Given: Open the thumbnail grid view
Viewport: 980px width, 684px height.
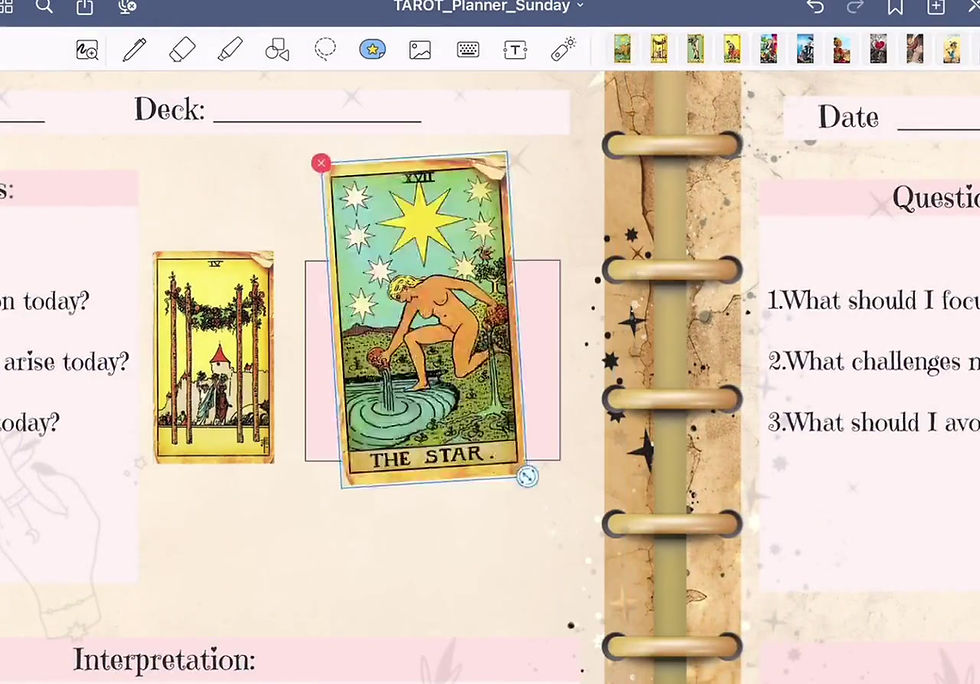Looking at the screenshot, I should 5,6.
